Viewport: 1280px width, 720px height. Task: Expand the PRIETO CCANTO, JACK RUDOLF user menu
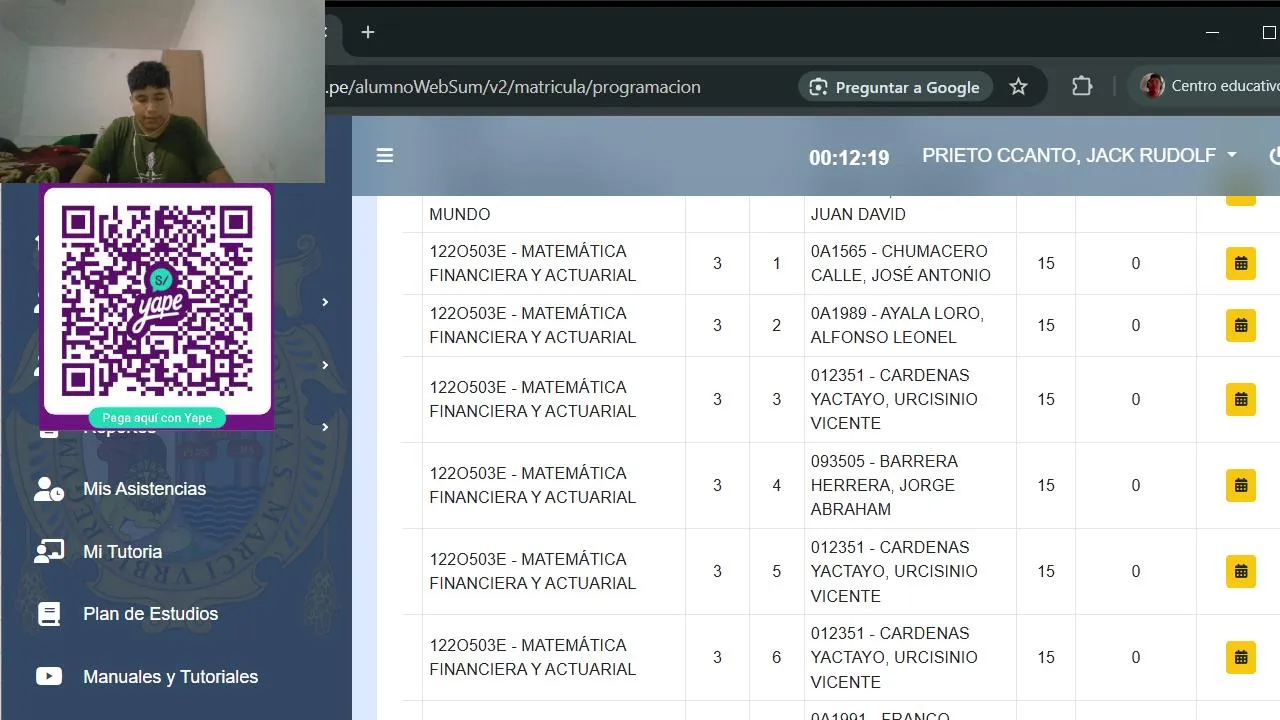tap(1079, 156)
